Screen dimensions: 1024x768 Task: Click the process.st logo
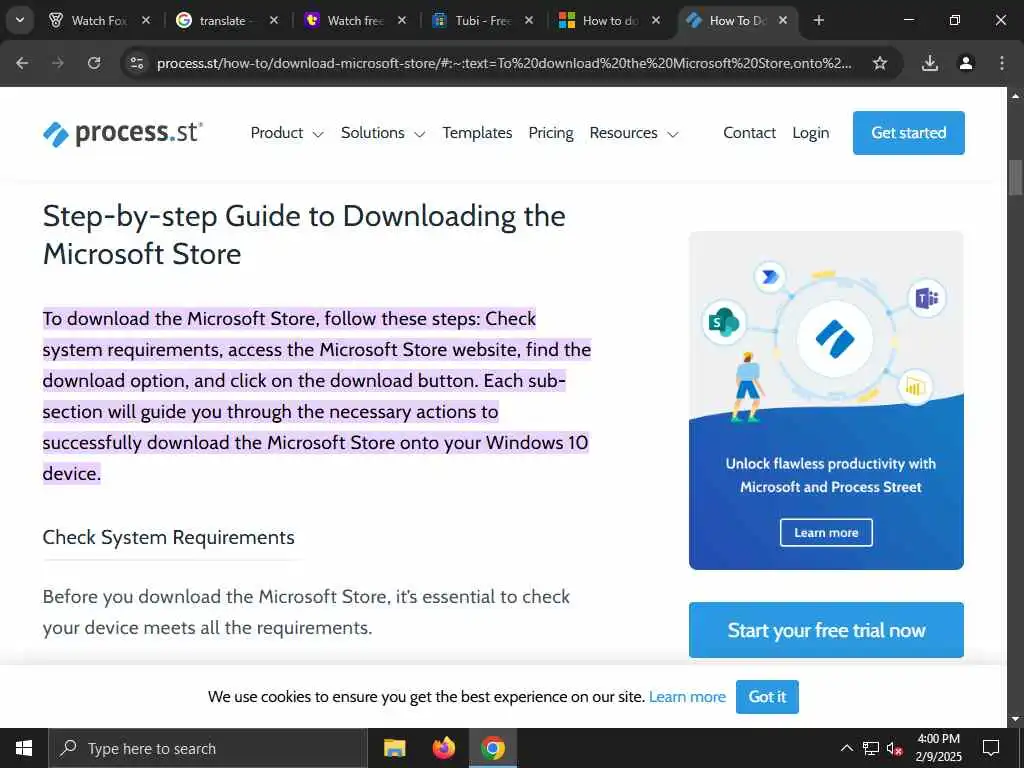[x=123, y=133]
